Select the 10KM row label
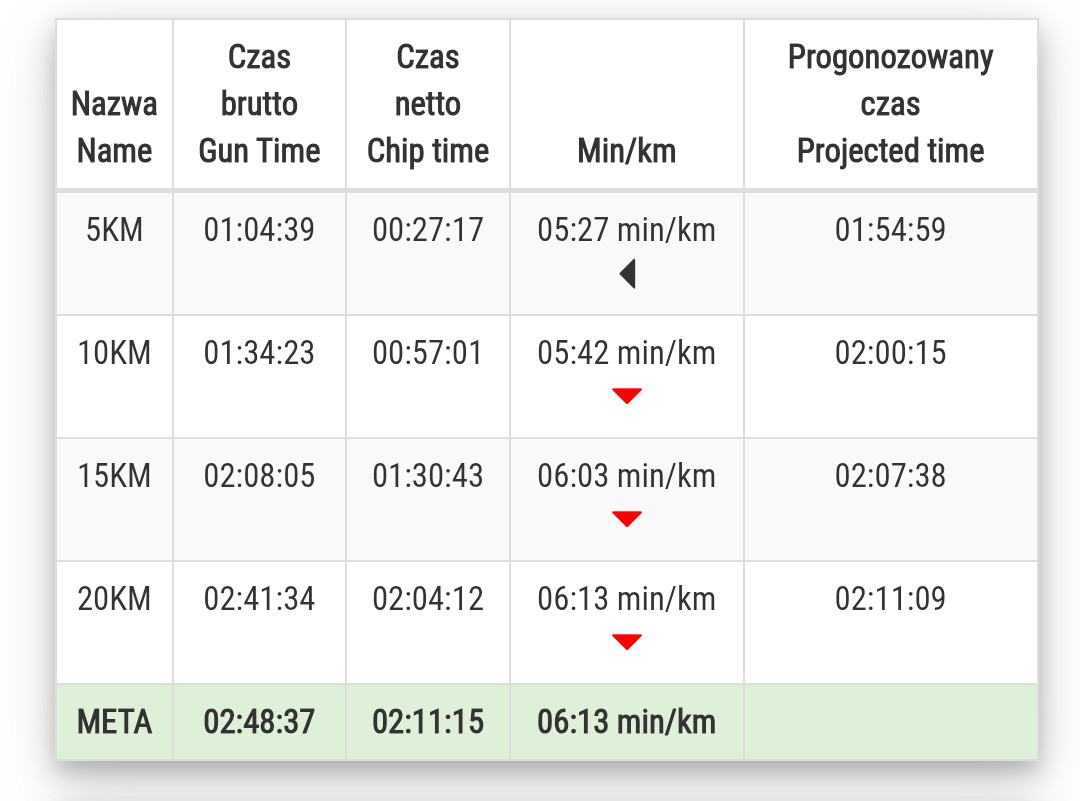1080x801 pixels. tap(114, 353)
